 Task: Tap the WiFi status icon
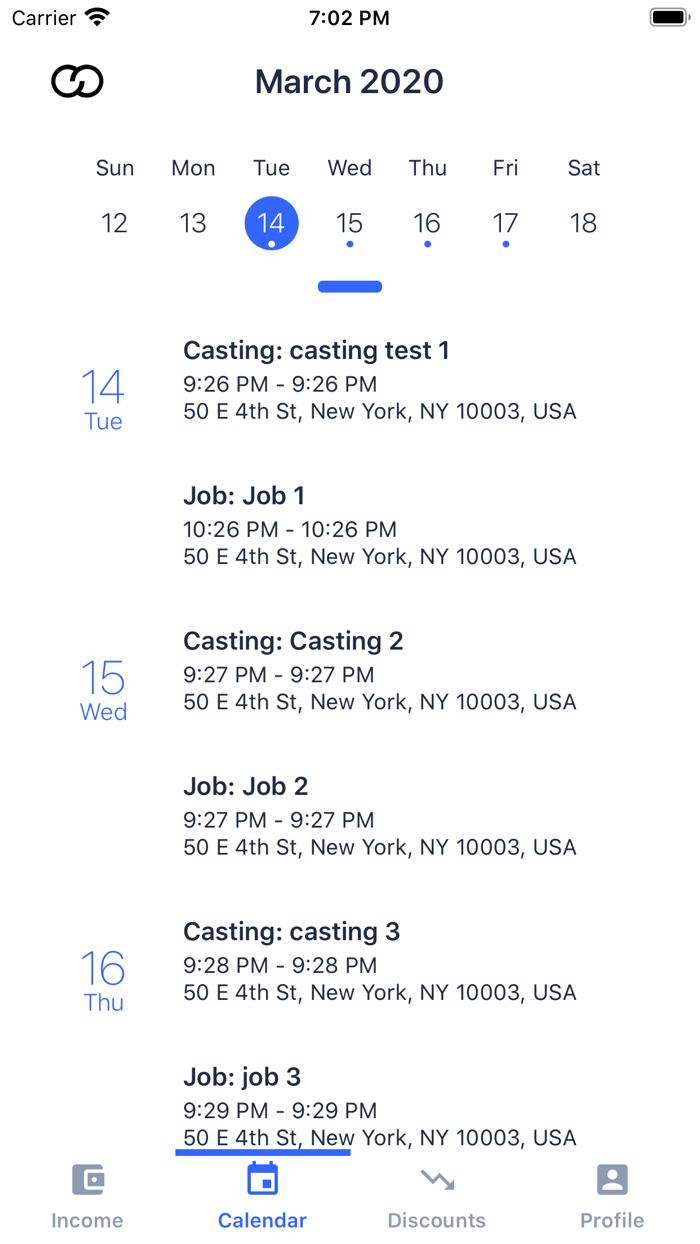tap(97, 17)
